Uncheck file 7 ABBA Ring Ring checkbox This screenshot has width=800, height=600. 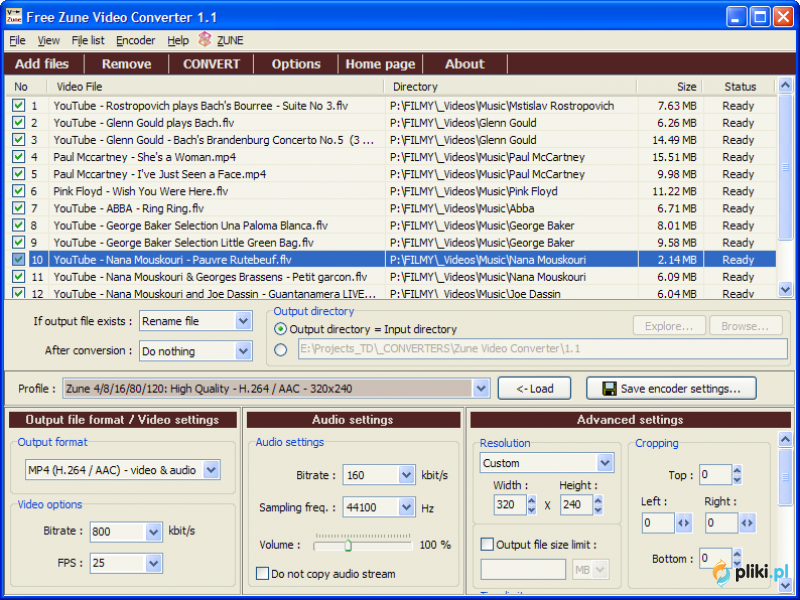pos(19,208)
